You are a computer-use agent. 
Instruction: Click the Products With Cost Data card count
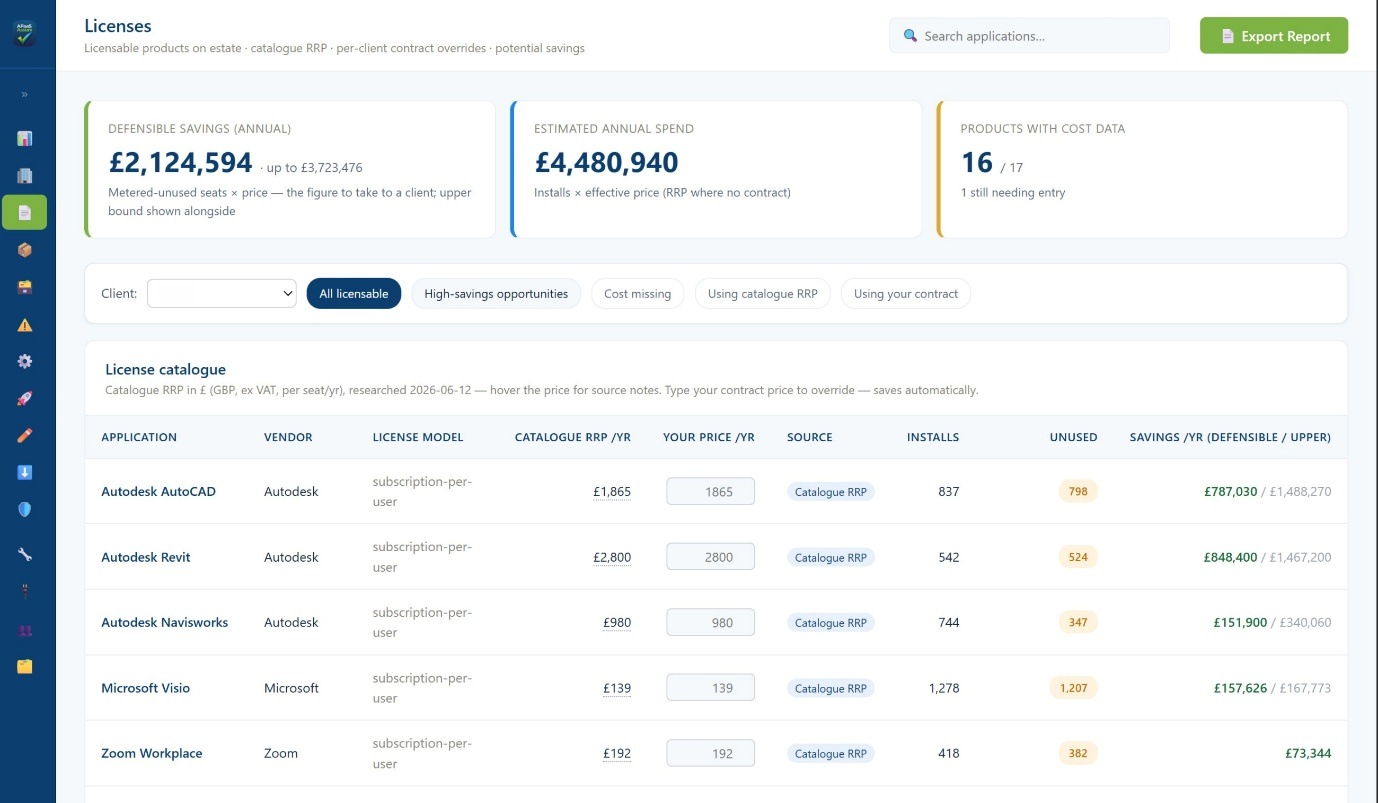(x=977, y=162)
